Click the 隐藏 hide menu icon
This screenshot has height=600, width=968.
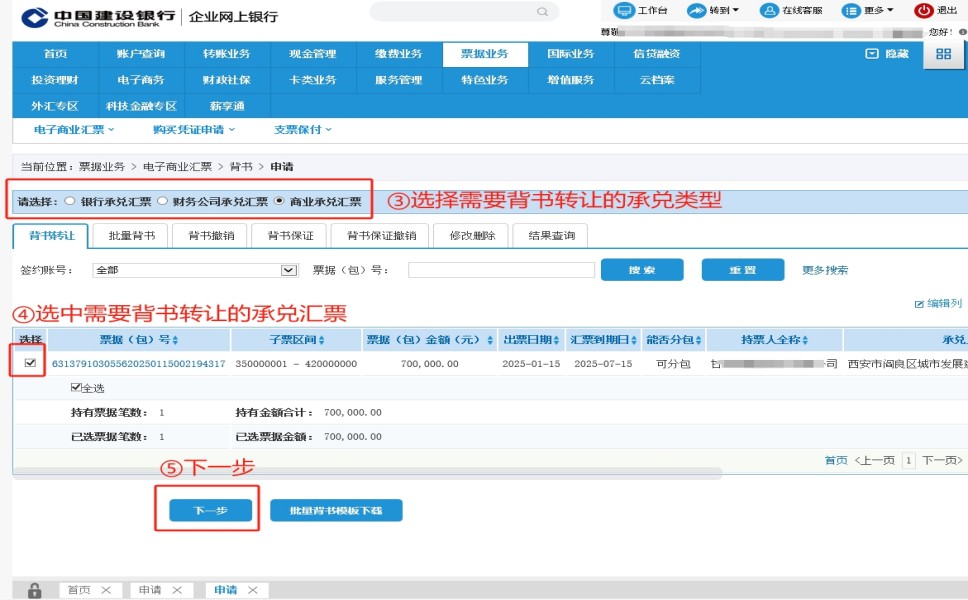(x=871, y=54)
